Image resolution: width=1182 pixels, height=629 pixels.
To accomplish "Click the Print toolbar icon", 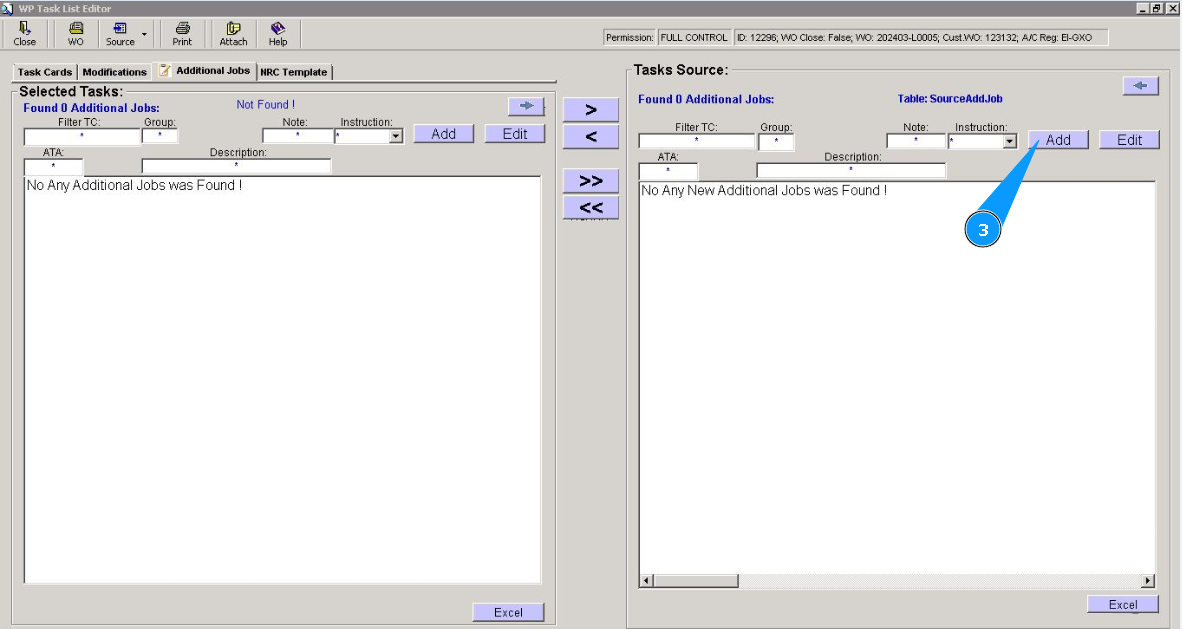I will point(182,34).
